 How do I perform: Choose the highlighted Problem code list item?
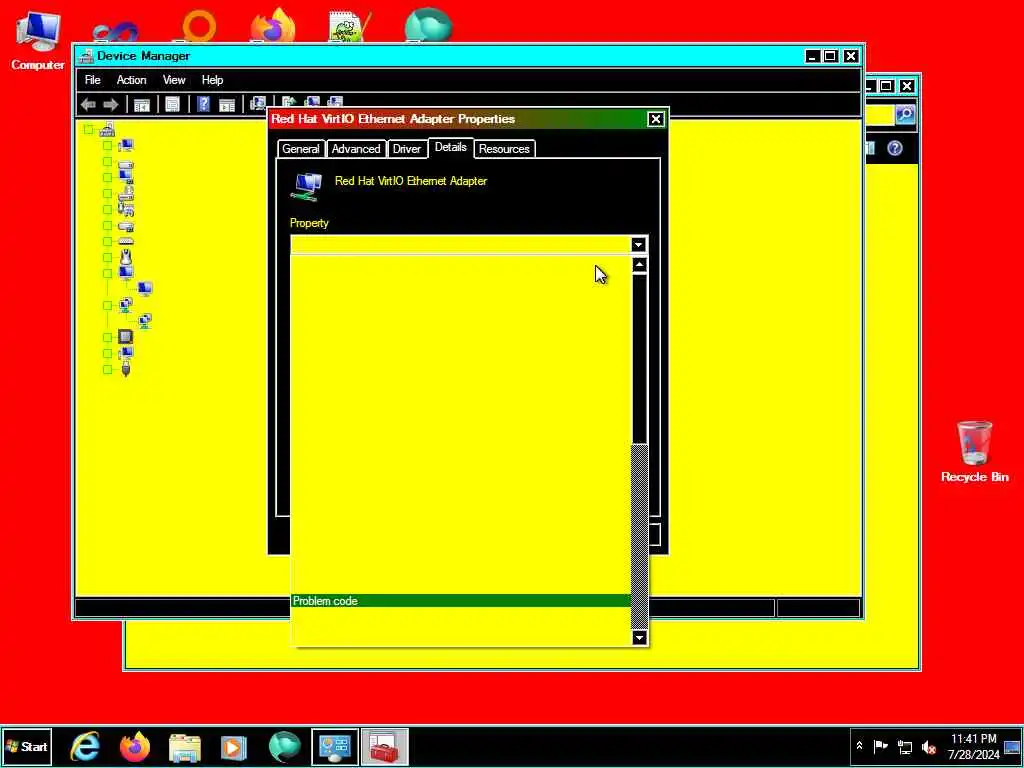pyautogui.click(x=461, y=601)
